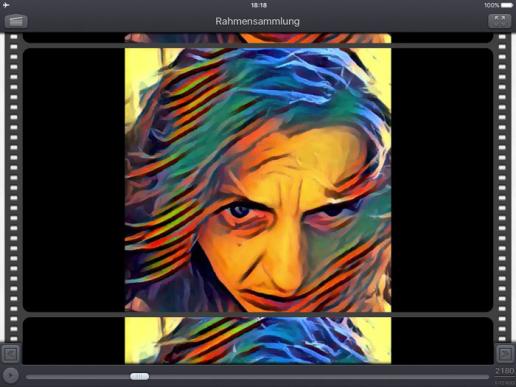The height and width of the screenshot is (387, 516).
Task: Click the Rahmensammlung title
Action: coord(257,21)
